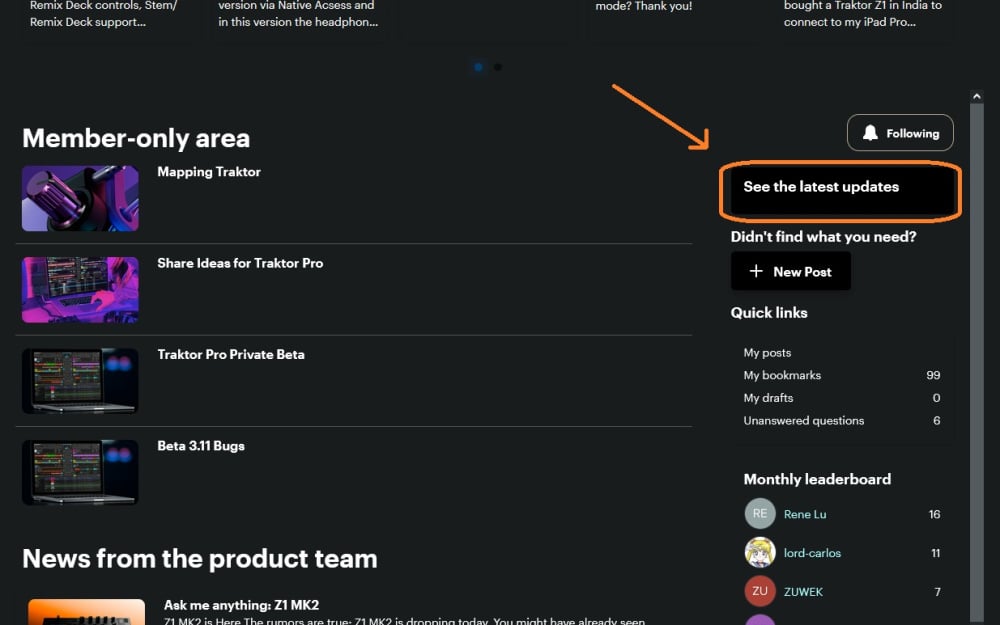The width and height of the screenshot is (1000, 625).
Task: Click Mapping Traktor thumbnail image
Action: tap(80, 198)
